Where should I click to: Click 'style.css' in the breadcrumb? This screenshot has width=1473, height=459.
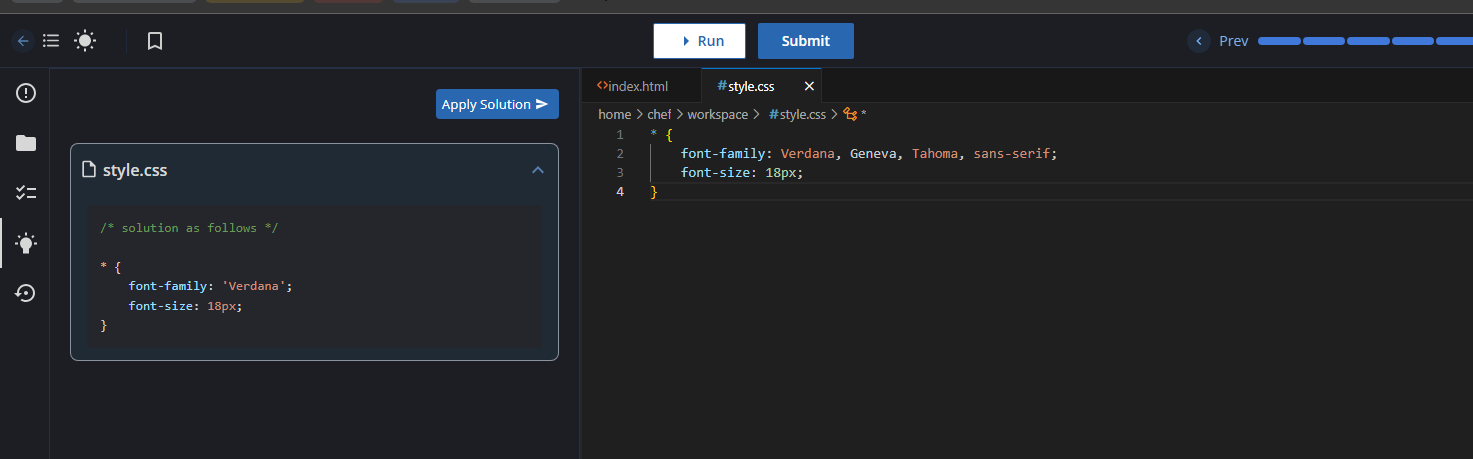797,114
